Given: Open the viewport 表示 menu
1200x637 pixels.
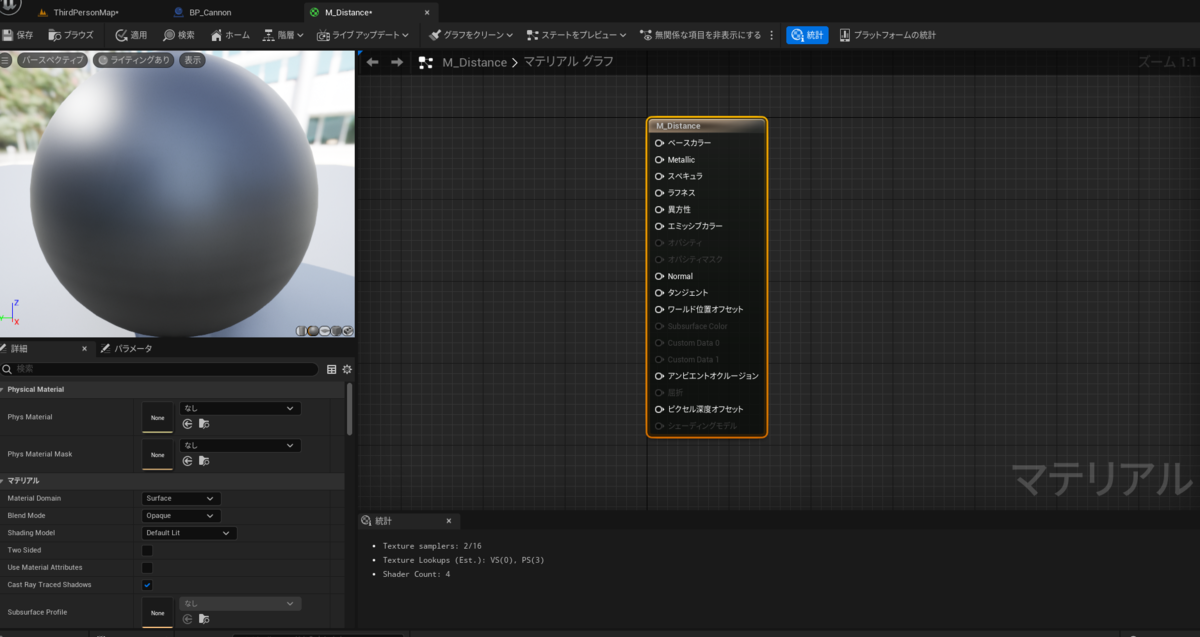Looking at the screenshot, I should 192,60.
